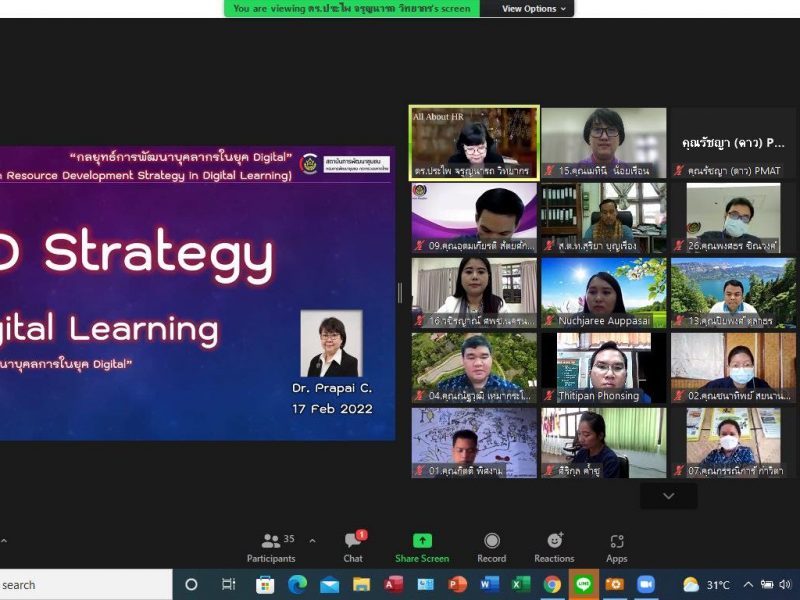Open the Chat panel

353,546
